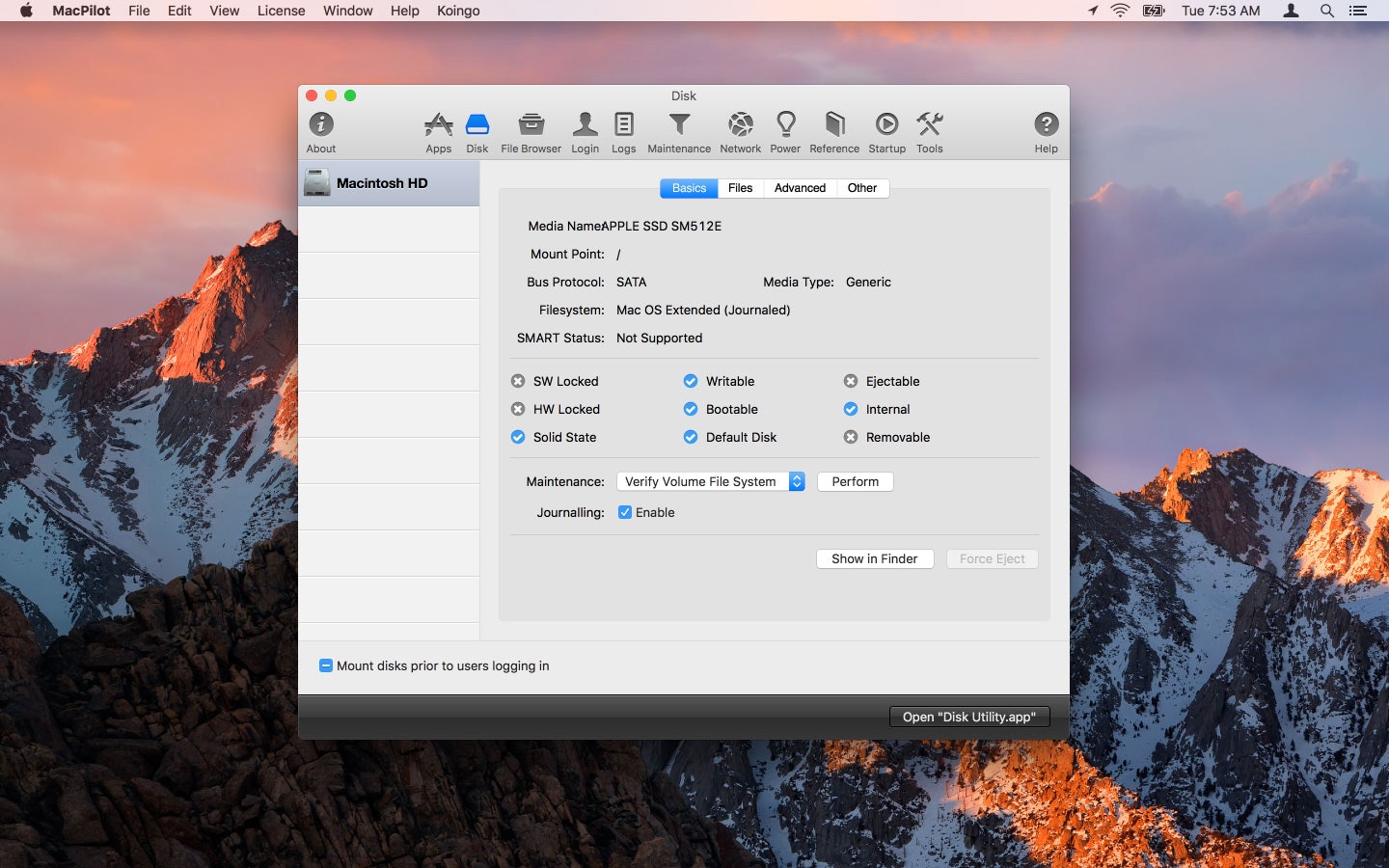This screenshot has height=868, width=1389.
Task: Uncheck the journalling Enable checkbox
Action: tap(625, 512)
